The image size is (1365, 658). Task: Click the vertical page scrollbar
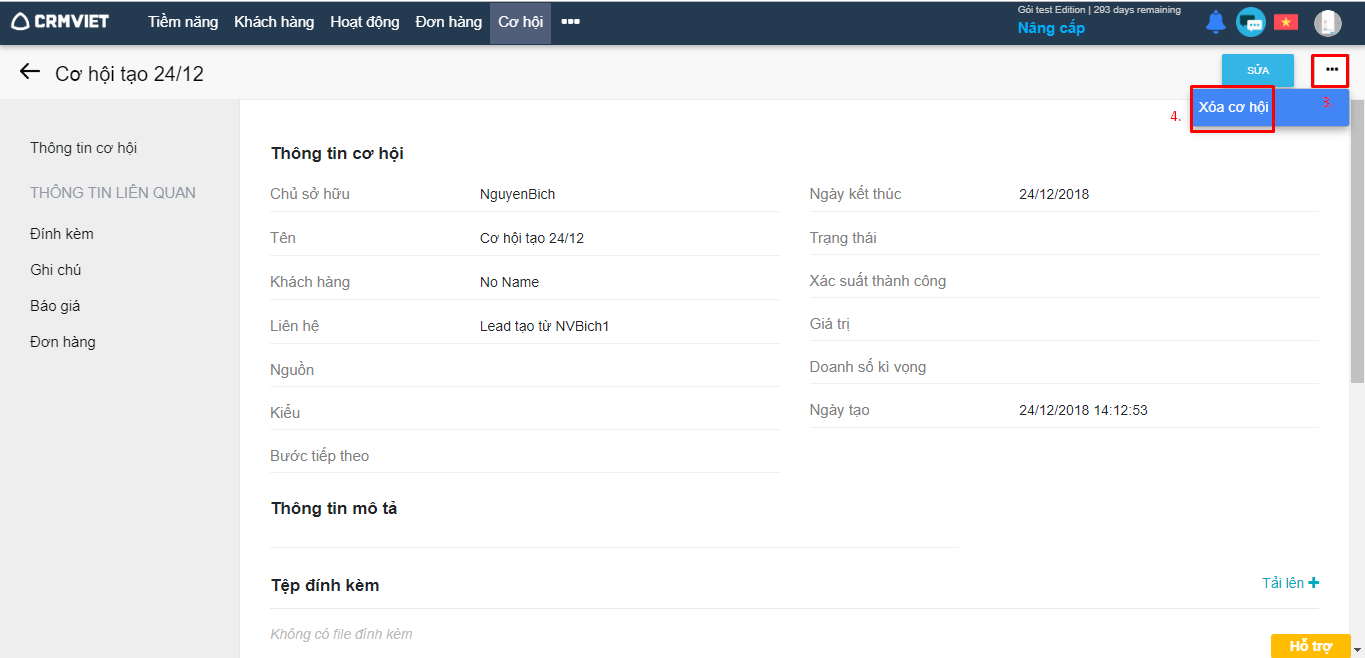(x=1357, y=250)
